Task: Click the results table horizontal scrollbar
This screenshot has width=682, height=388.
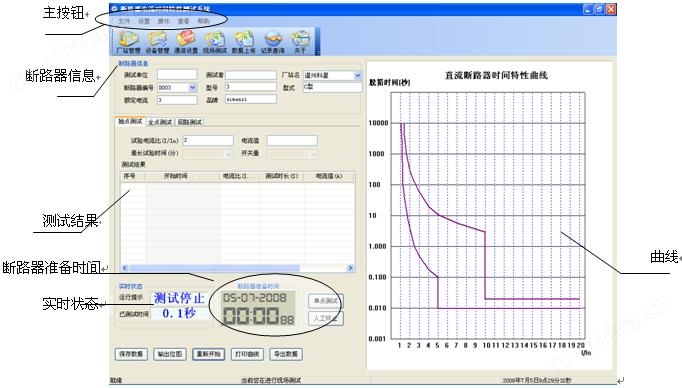Action: (x=237, y=268)
